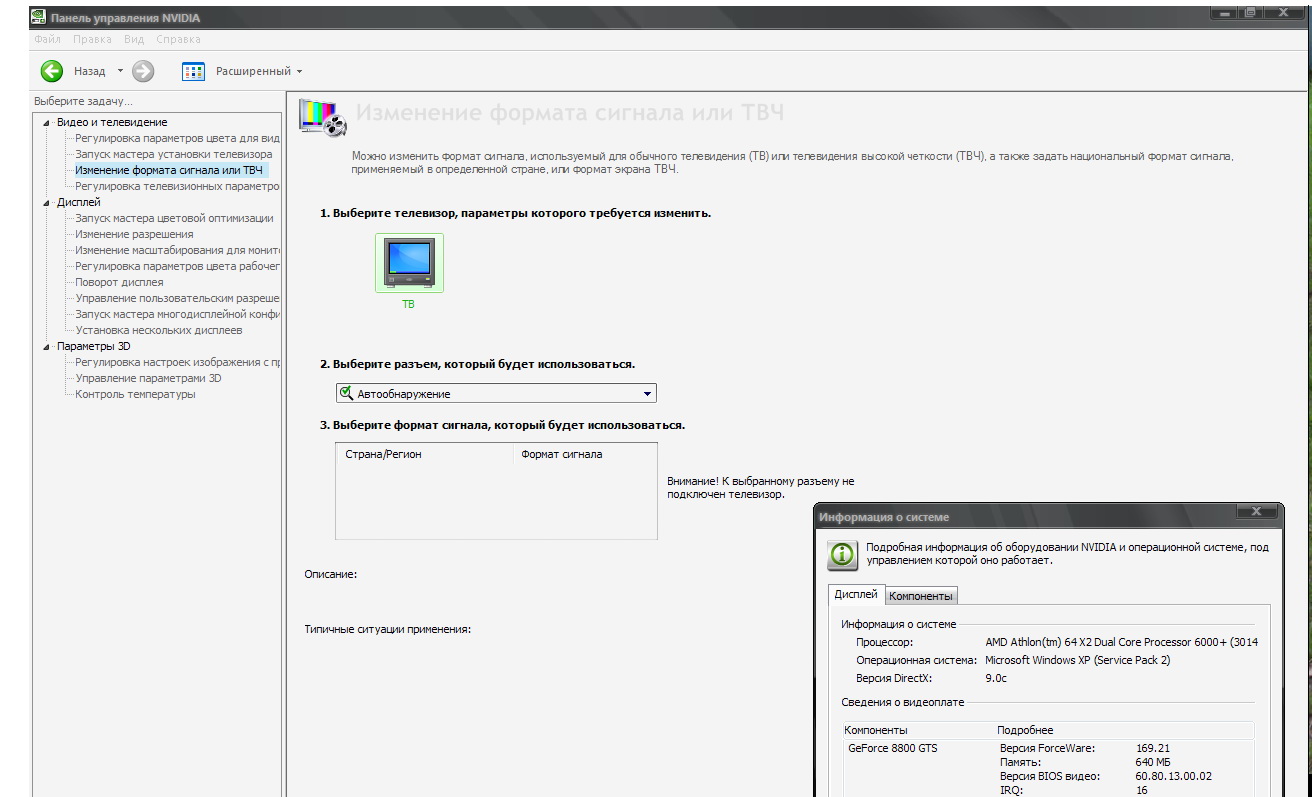Image resolution: width=1312 pixels, height=797 pixels.
Task: Open Регулировка телевизионных параметров task
Action: (x=177, y=186)
